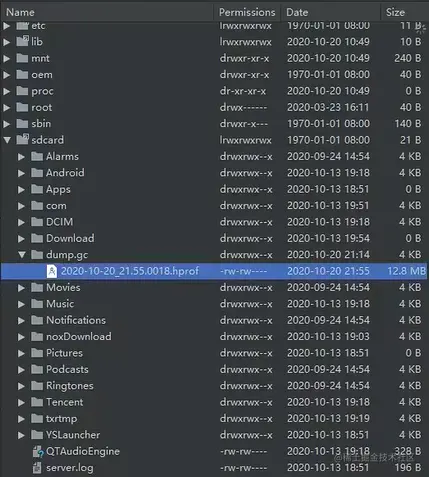Click the Android folder icon
The image size is (429, 477).
point(37,172)
